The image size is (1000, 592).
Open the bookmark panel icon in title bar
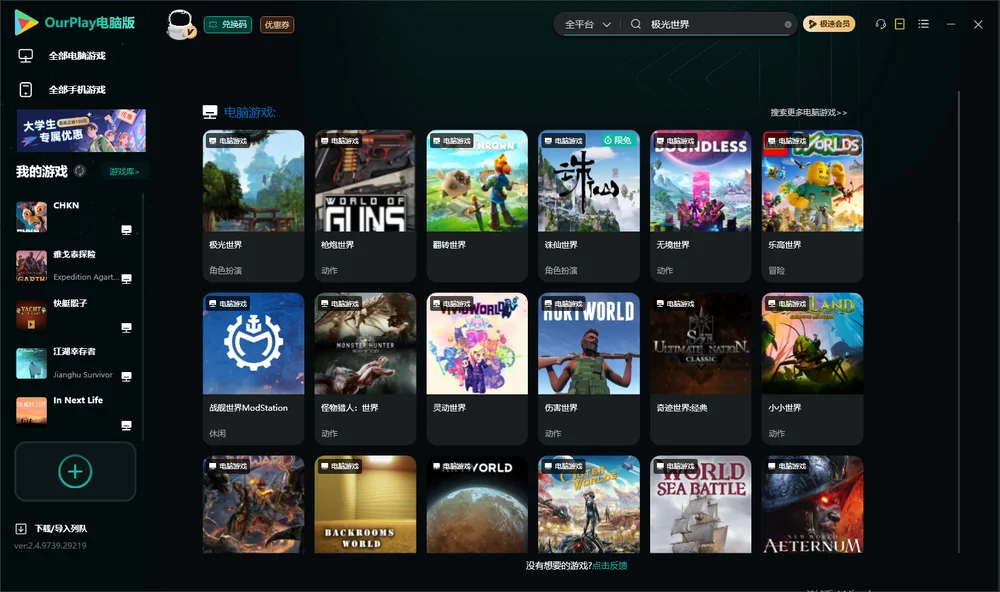[900, 24]
